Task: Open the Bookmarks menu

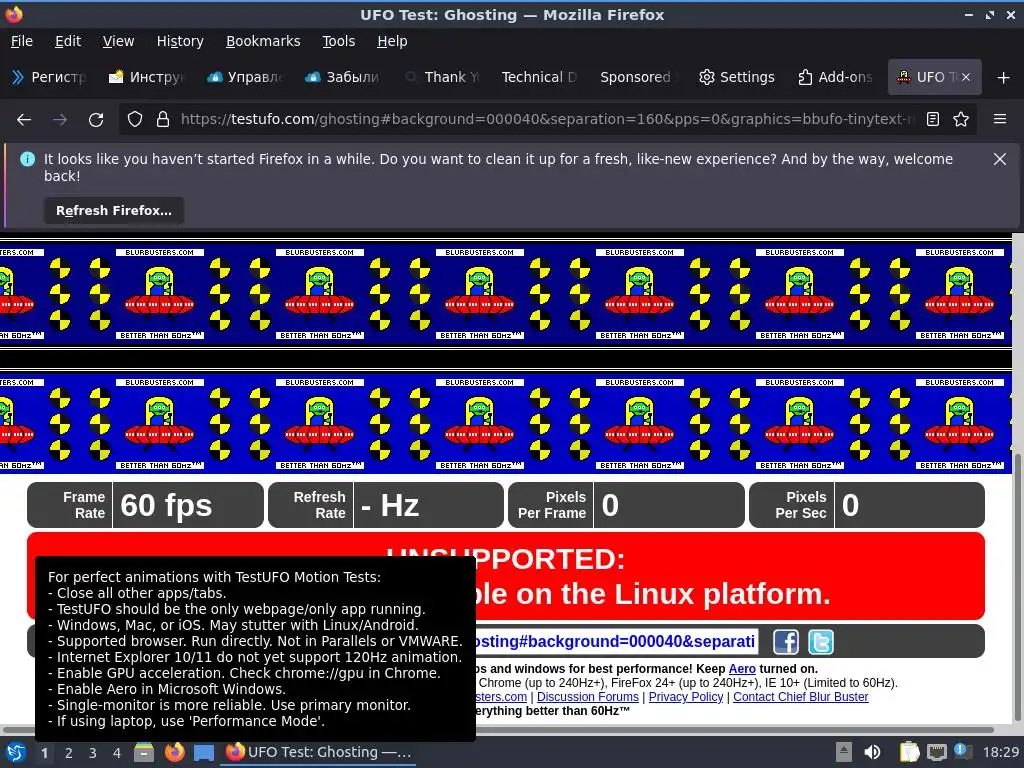Action: click(x=263, y=41)
